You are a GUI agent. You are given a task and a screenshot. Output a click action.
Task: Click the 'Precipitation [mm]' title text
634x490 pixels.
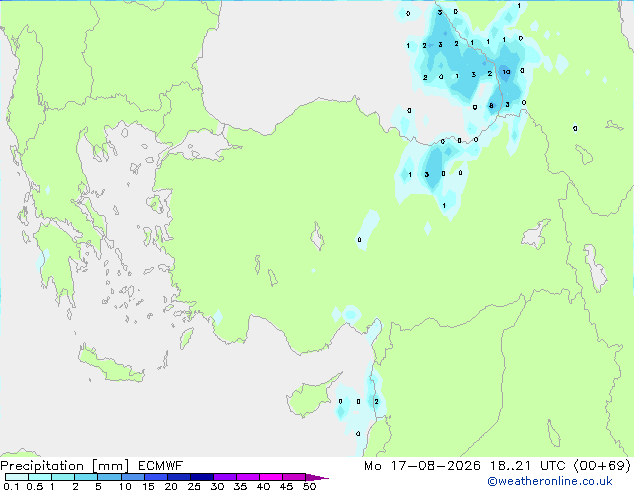[x=65, y=466]
